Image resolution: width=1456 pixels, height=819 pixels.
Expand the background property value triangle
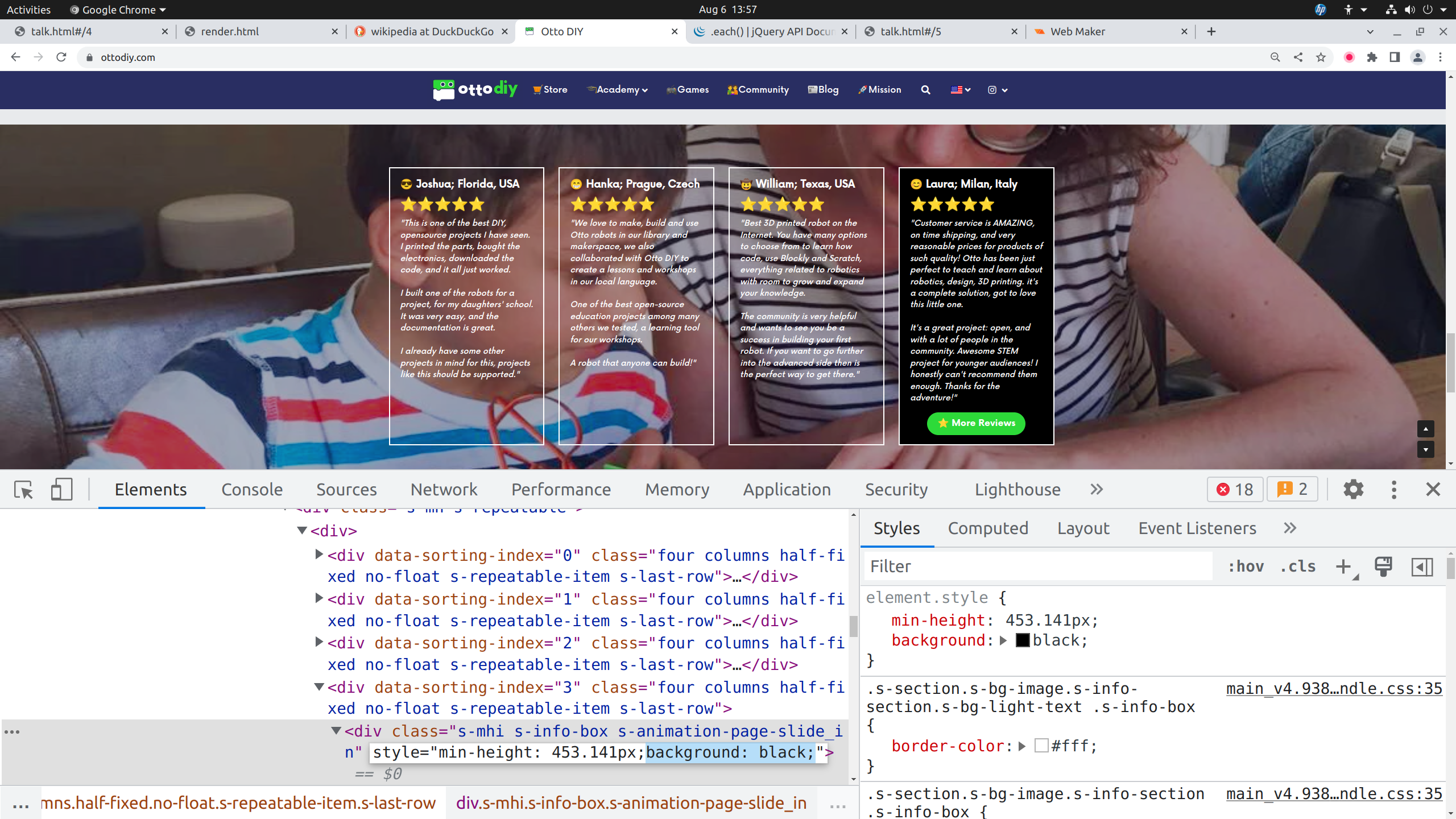pyautogui.click(x=1004, y=641)
